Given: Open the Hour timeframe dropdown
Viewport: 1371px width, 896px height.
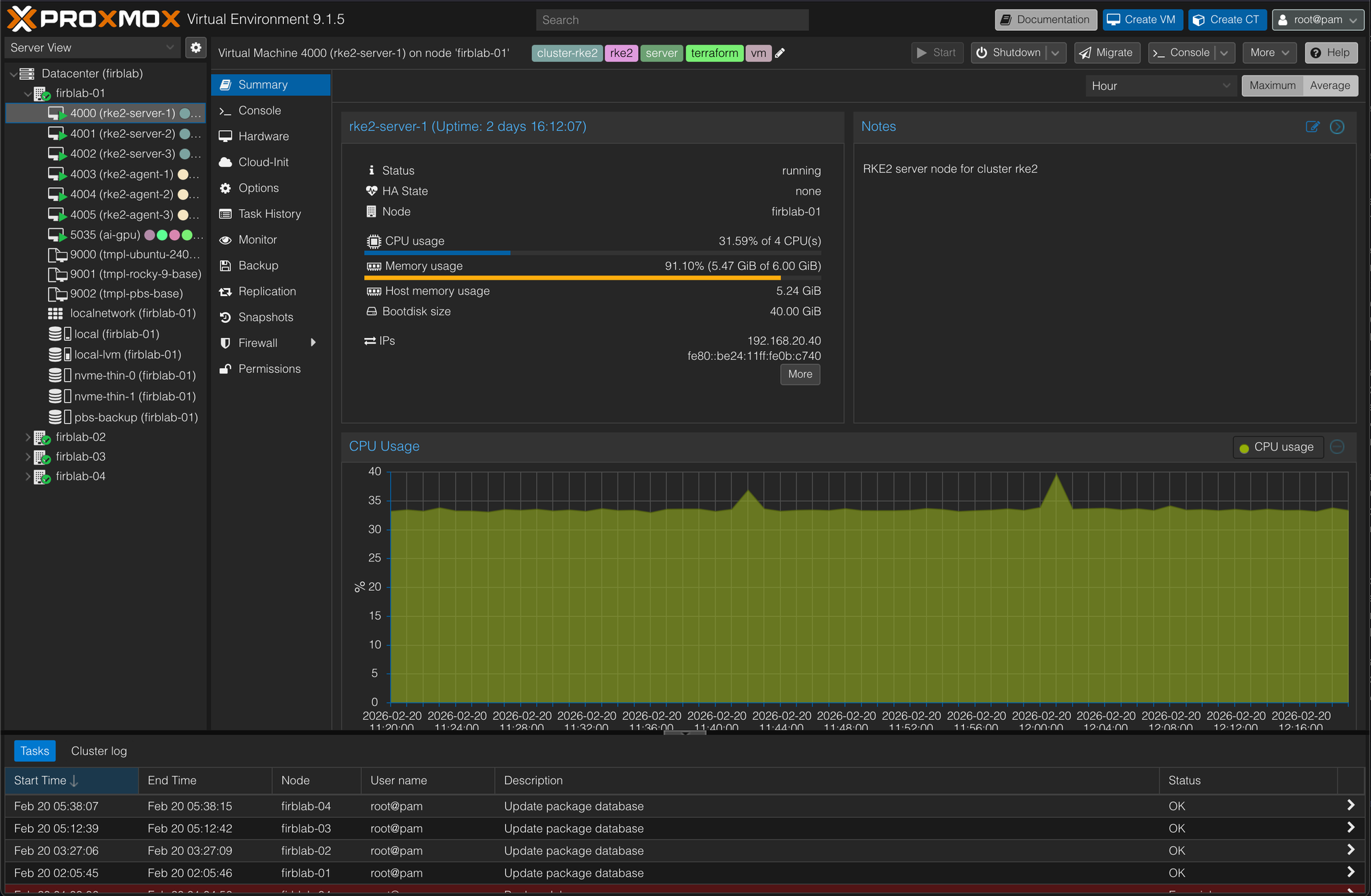Looking at the screenshot, I should pyautogui.click(x=1161, y=86).
